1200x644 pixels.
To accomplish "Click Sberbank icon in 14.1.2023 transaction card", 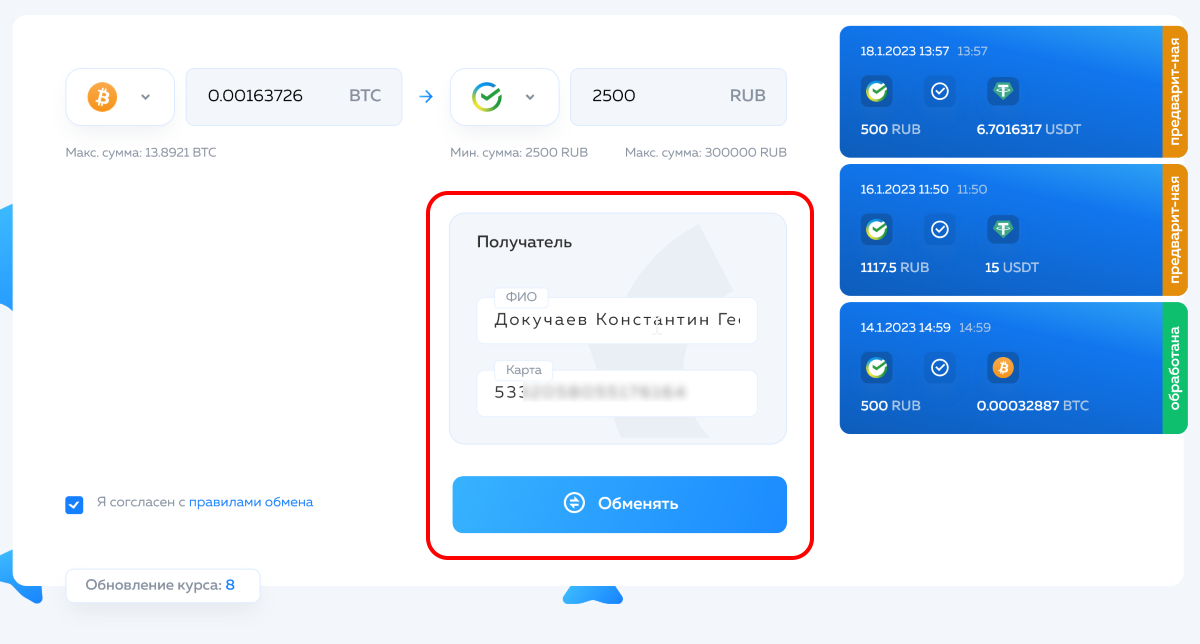I will 876,368.
